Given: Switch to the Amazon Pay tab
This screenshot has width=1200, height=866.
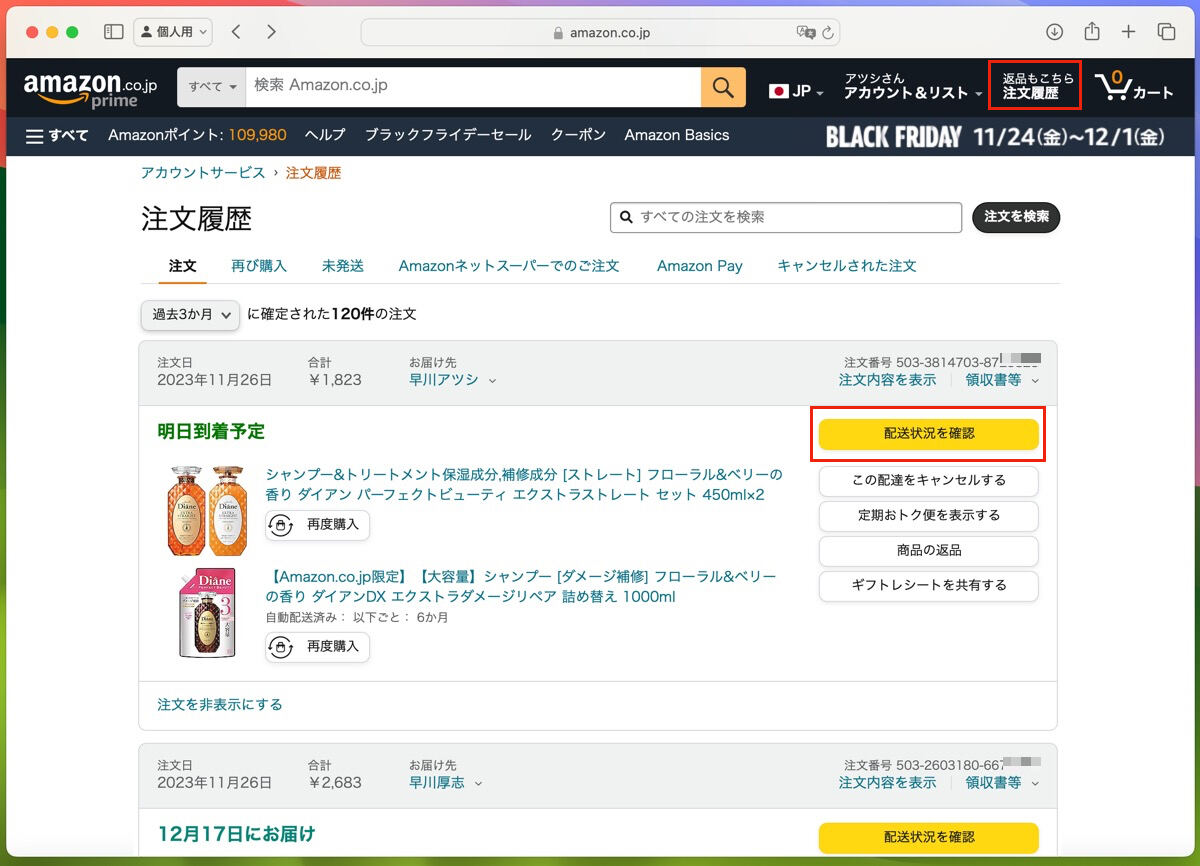Looking at the screenshot, I should click(x=700, y=266).
